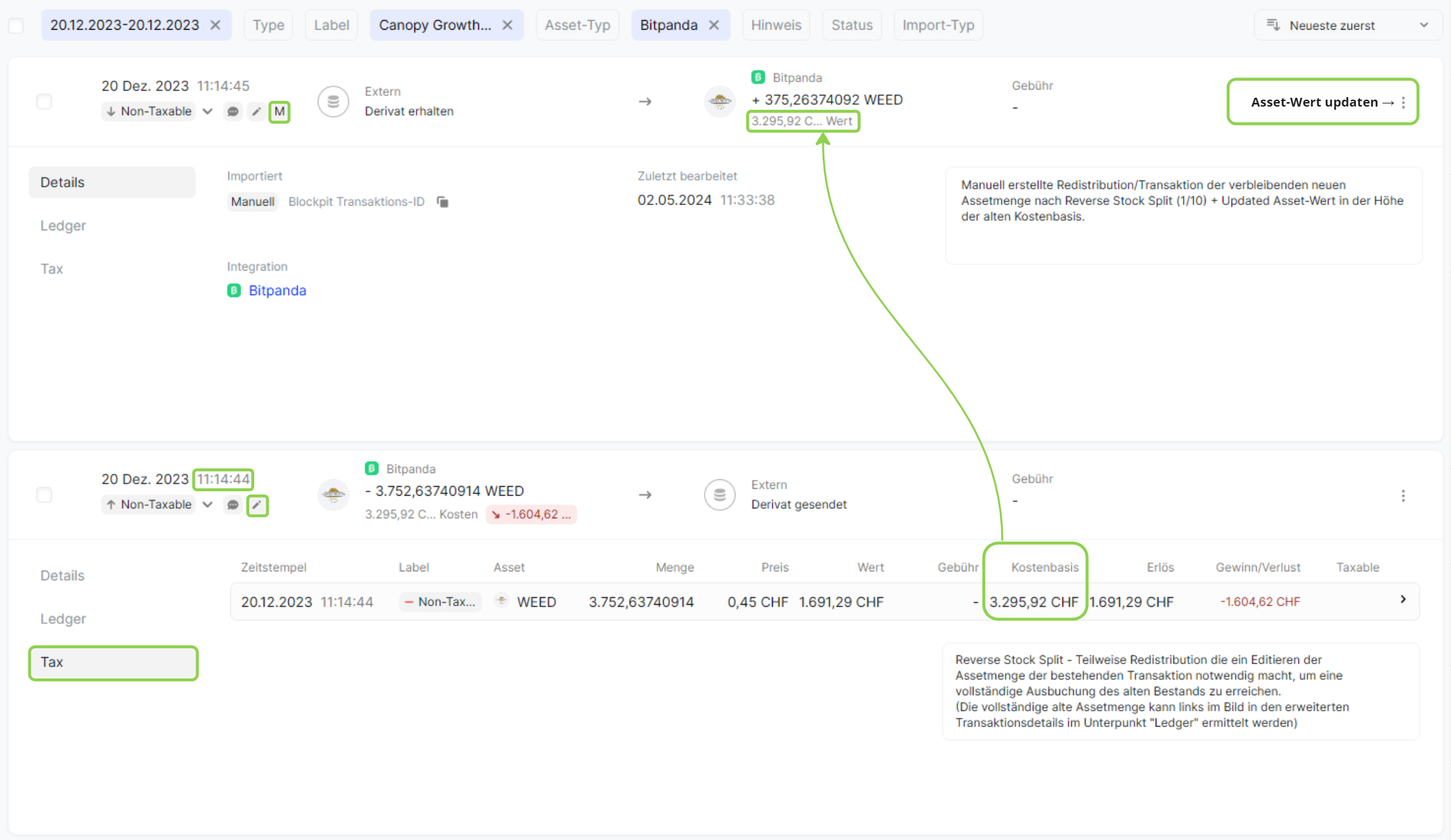Click Bitpanda logo in second transaction header
Screen dimensions: 1451x840
click(372, 469)
